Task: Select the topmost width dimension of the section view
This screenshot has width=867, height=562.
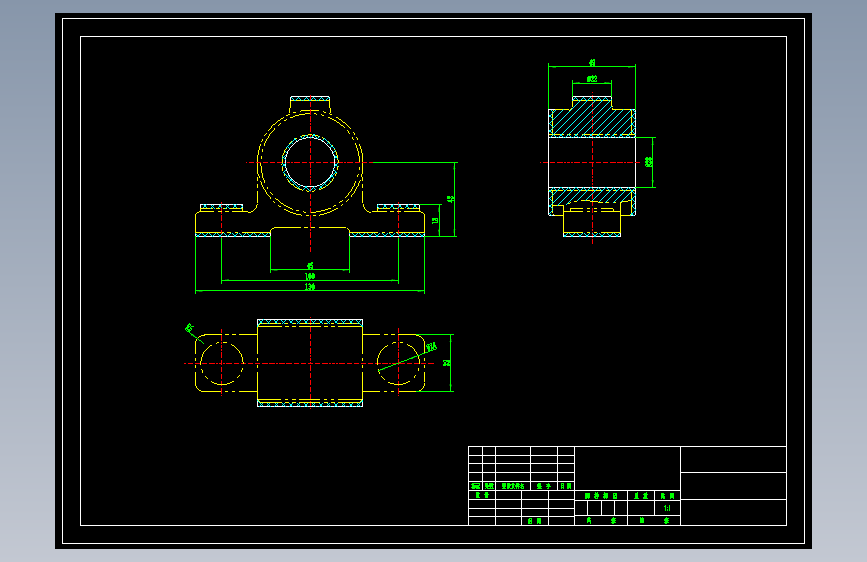Action: point(592,63)
